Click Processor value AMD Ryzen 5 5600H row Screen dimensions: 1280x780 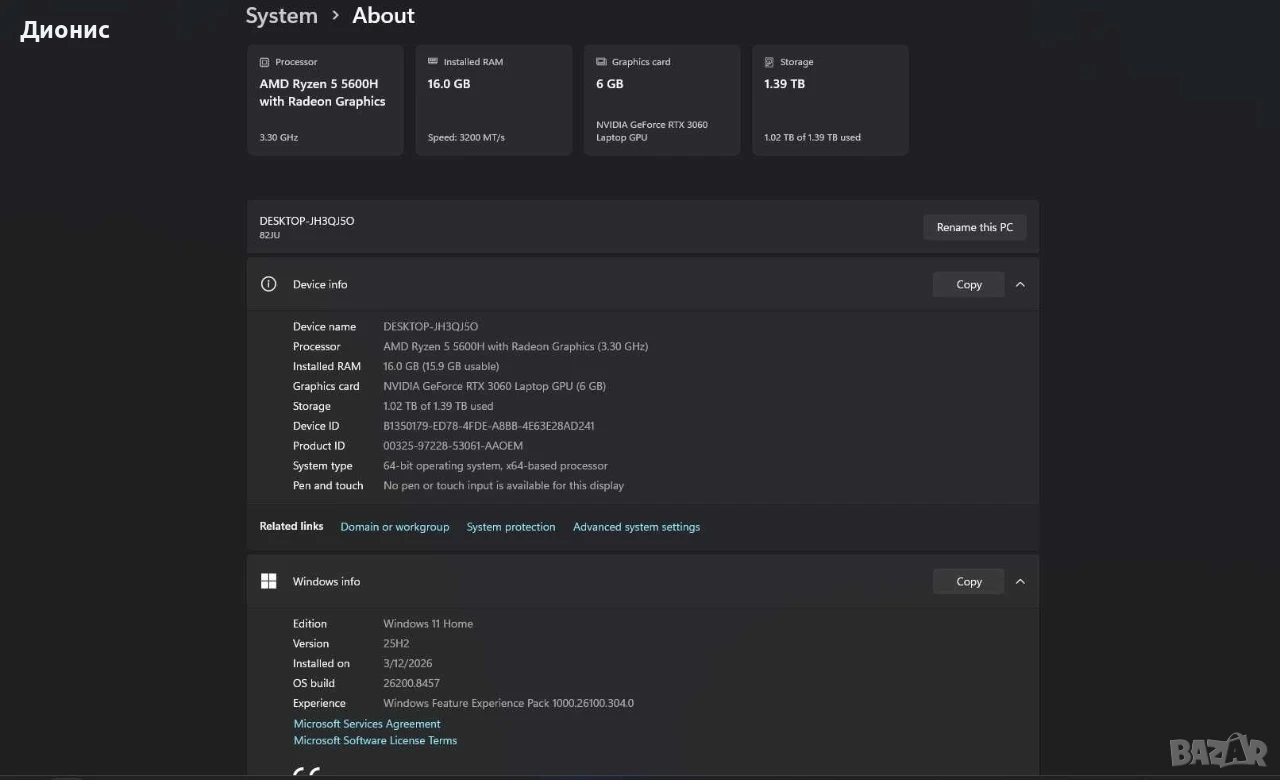(x=515, y=346)
